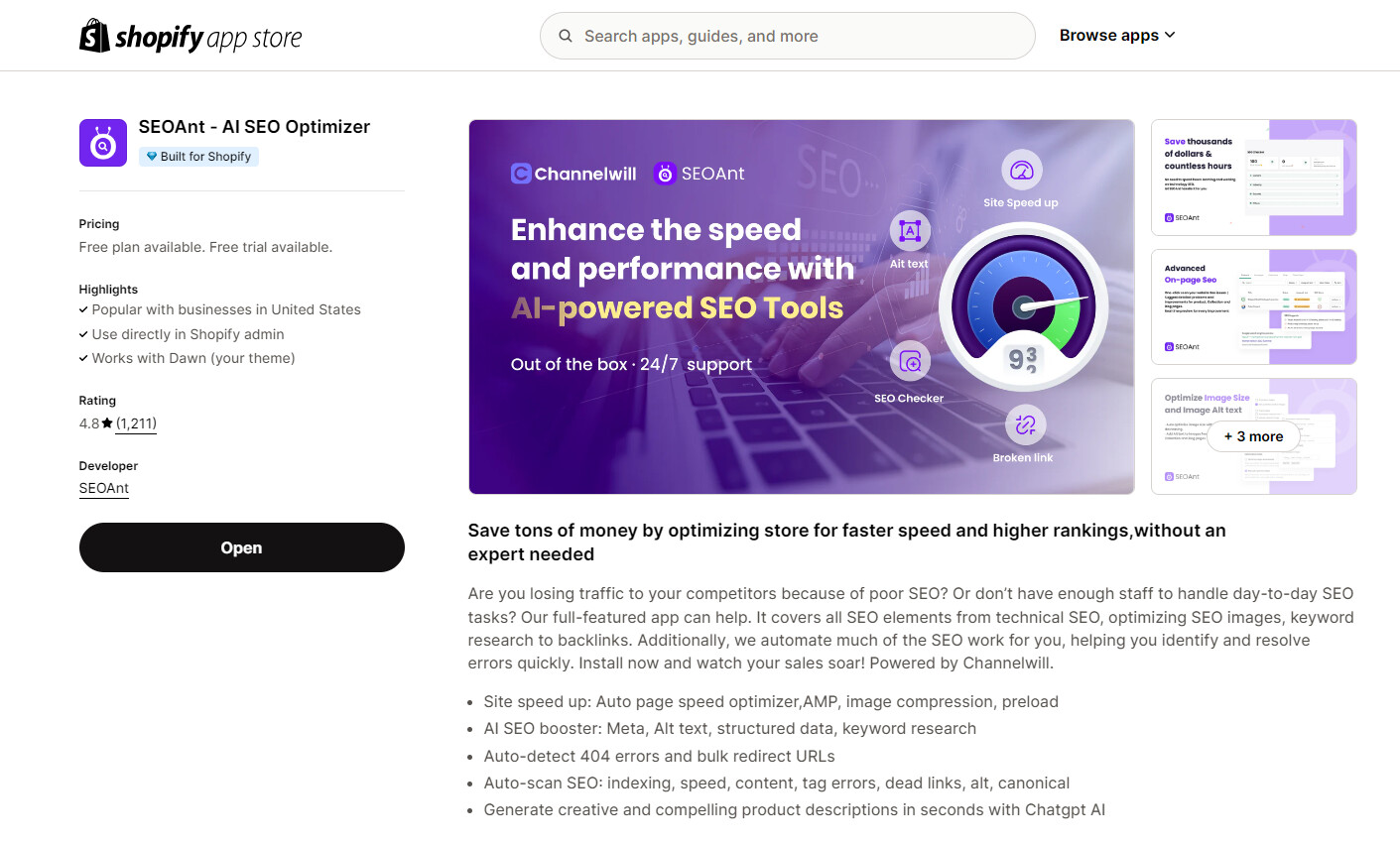1400x844 pixels.
Task: Open the Advanced On-page Seo thumbnail
Action: [x=1254, y=306]
